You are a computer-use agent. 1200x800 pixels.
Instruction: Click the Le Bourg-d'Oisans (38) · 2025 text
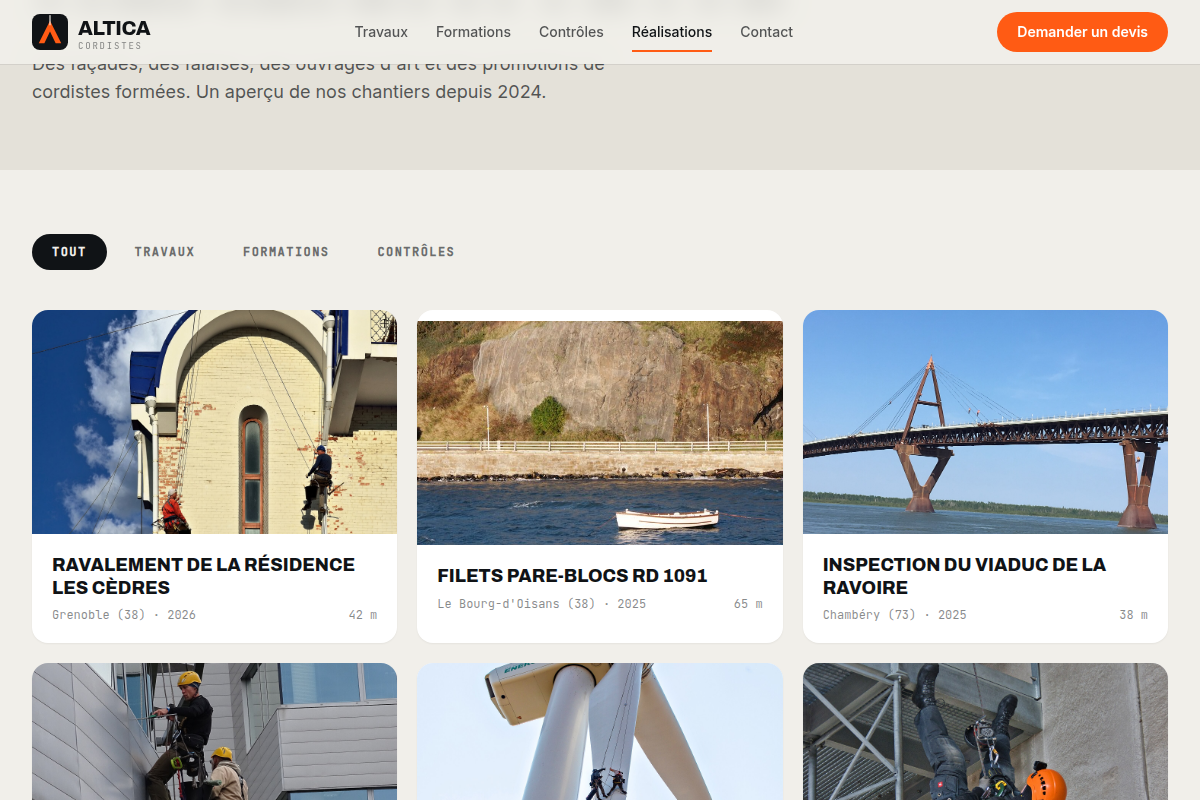coord(542,604)
